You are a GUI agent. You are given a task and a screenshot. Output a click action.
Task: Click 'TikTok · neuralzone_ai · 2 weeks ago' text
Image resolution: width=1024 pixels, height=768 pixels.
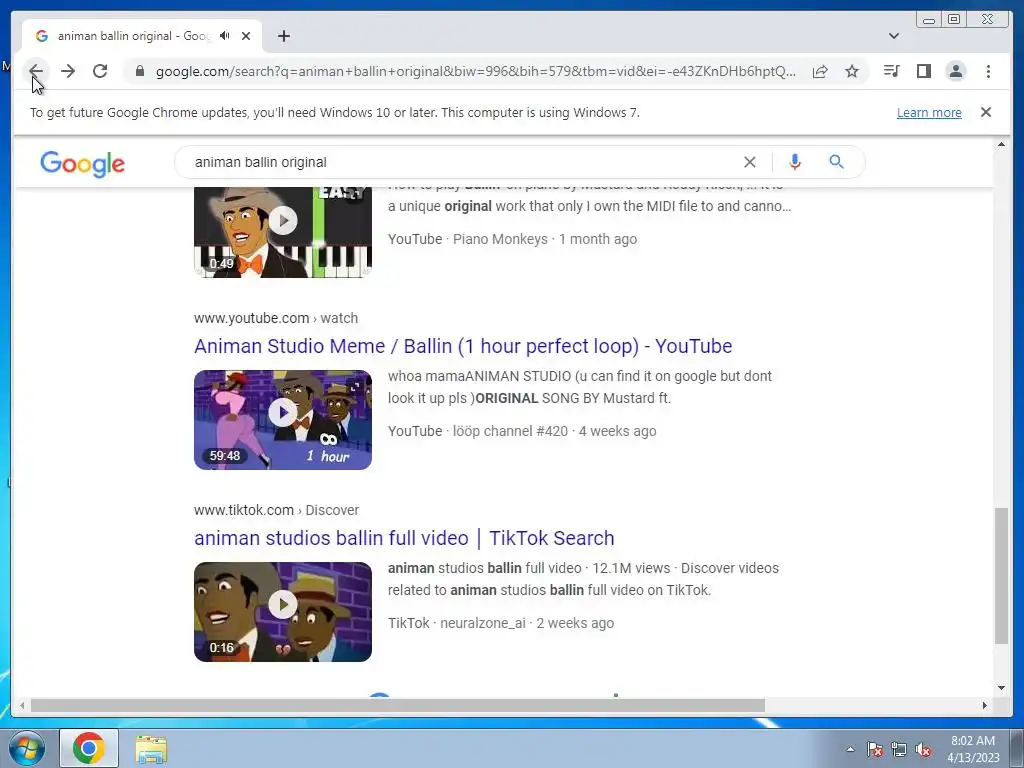tap(501, 623)
